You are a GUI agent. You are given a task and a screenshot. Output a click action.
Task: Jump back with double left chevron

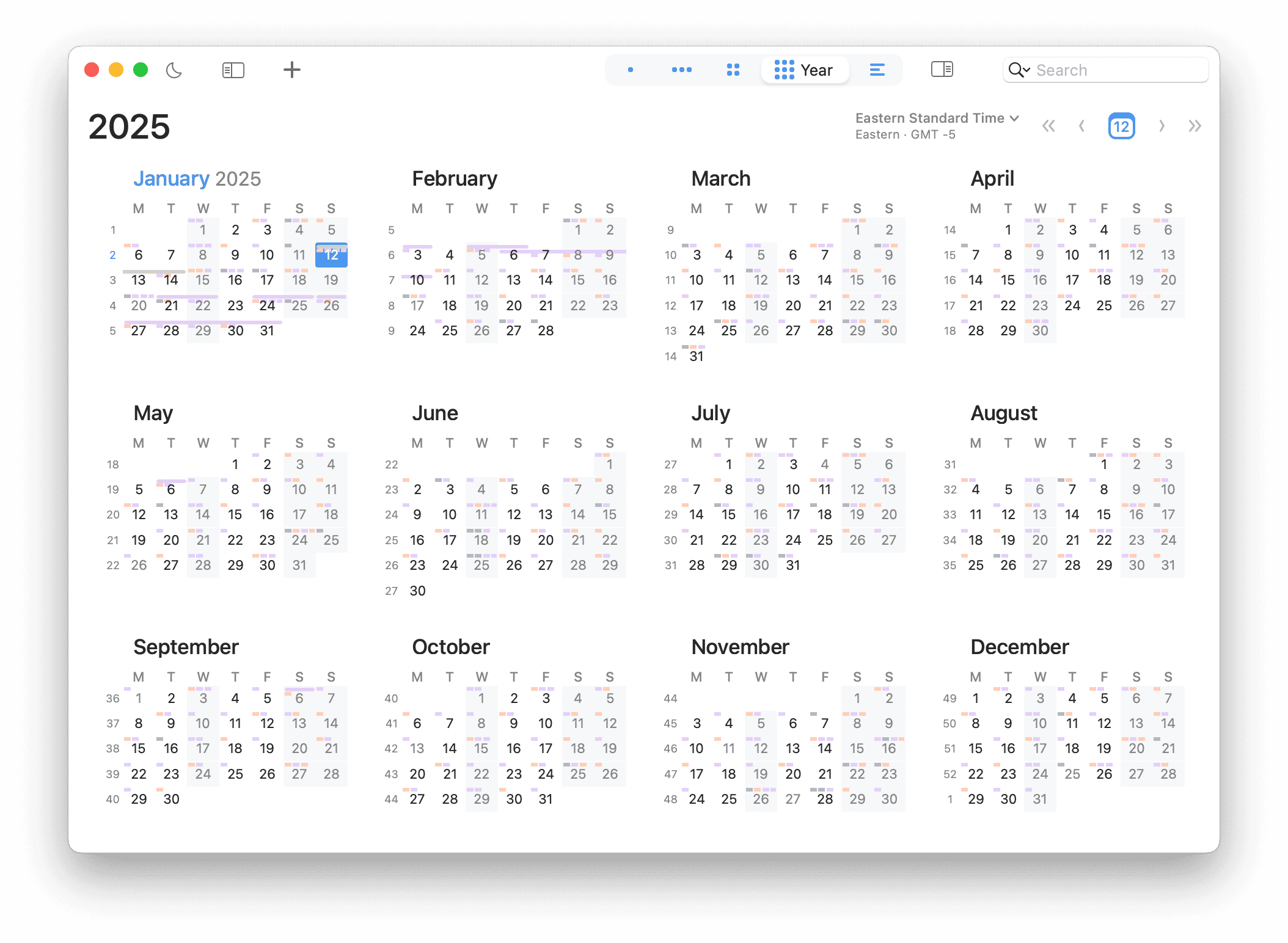1048,126
